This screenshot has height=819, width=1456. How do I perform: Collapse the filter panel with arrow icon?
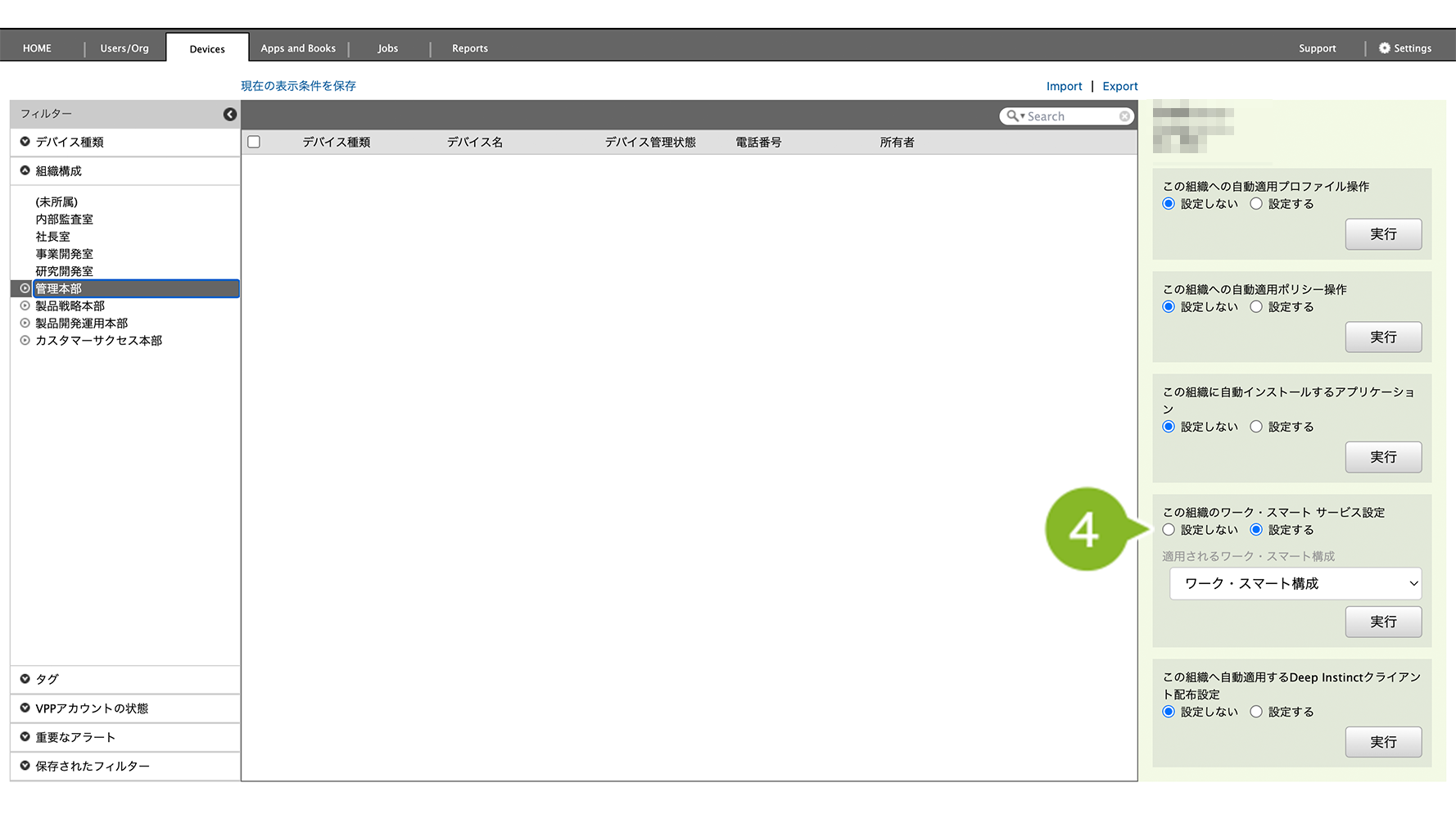pos(230,115)
